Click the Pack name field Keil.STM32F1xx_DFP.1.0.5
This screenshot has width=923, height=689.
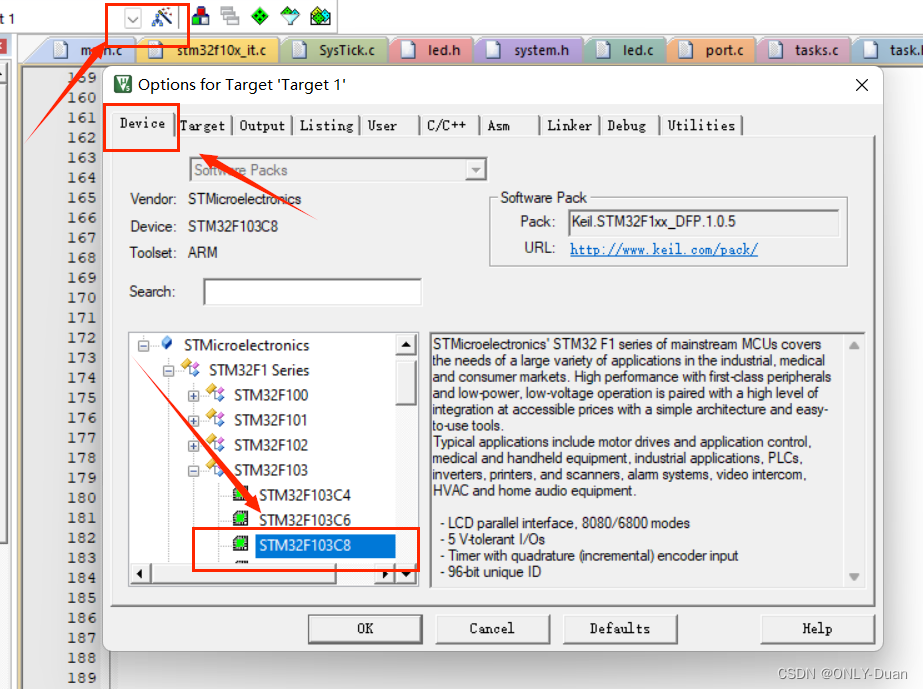(704, 222)
